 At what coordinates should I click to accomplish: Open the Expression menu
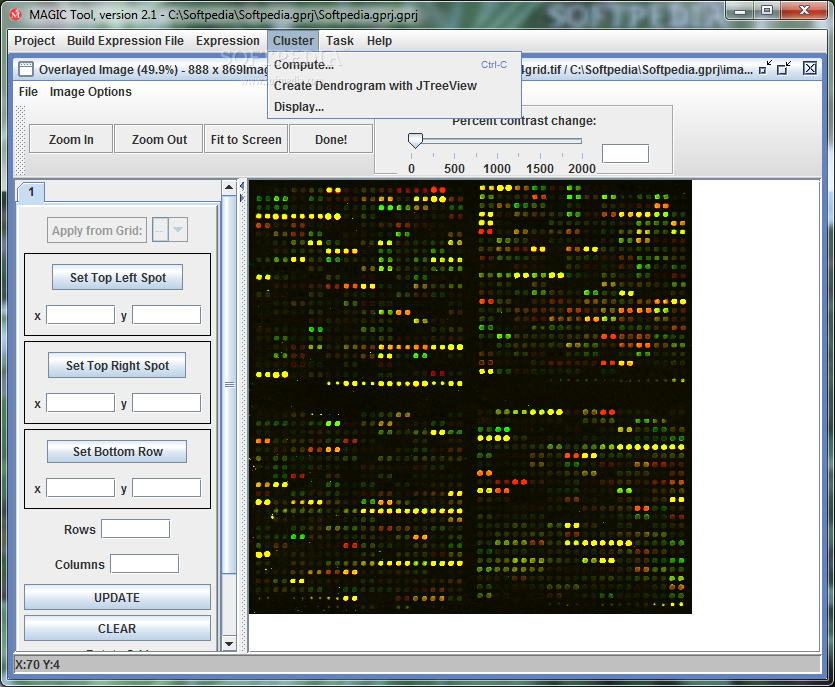(x=227, y=41)
